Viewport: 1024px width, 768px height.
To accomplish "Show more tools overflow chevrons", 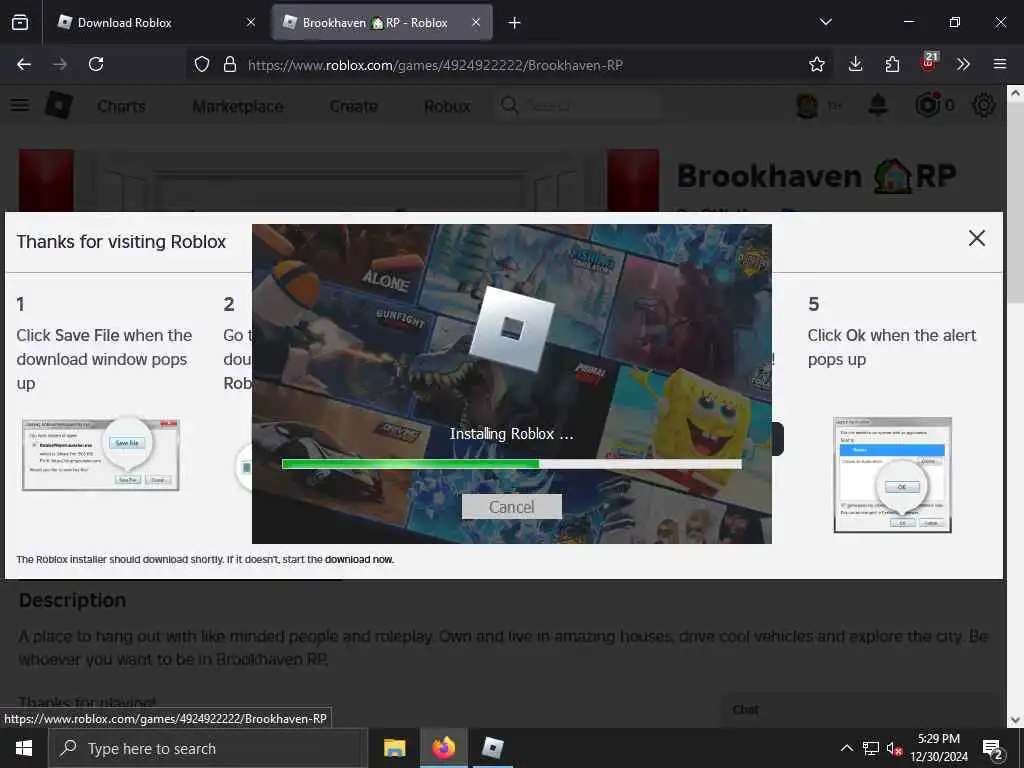I will [963, 64].
